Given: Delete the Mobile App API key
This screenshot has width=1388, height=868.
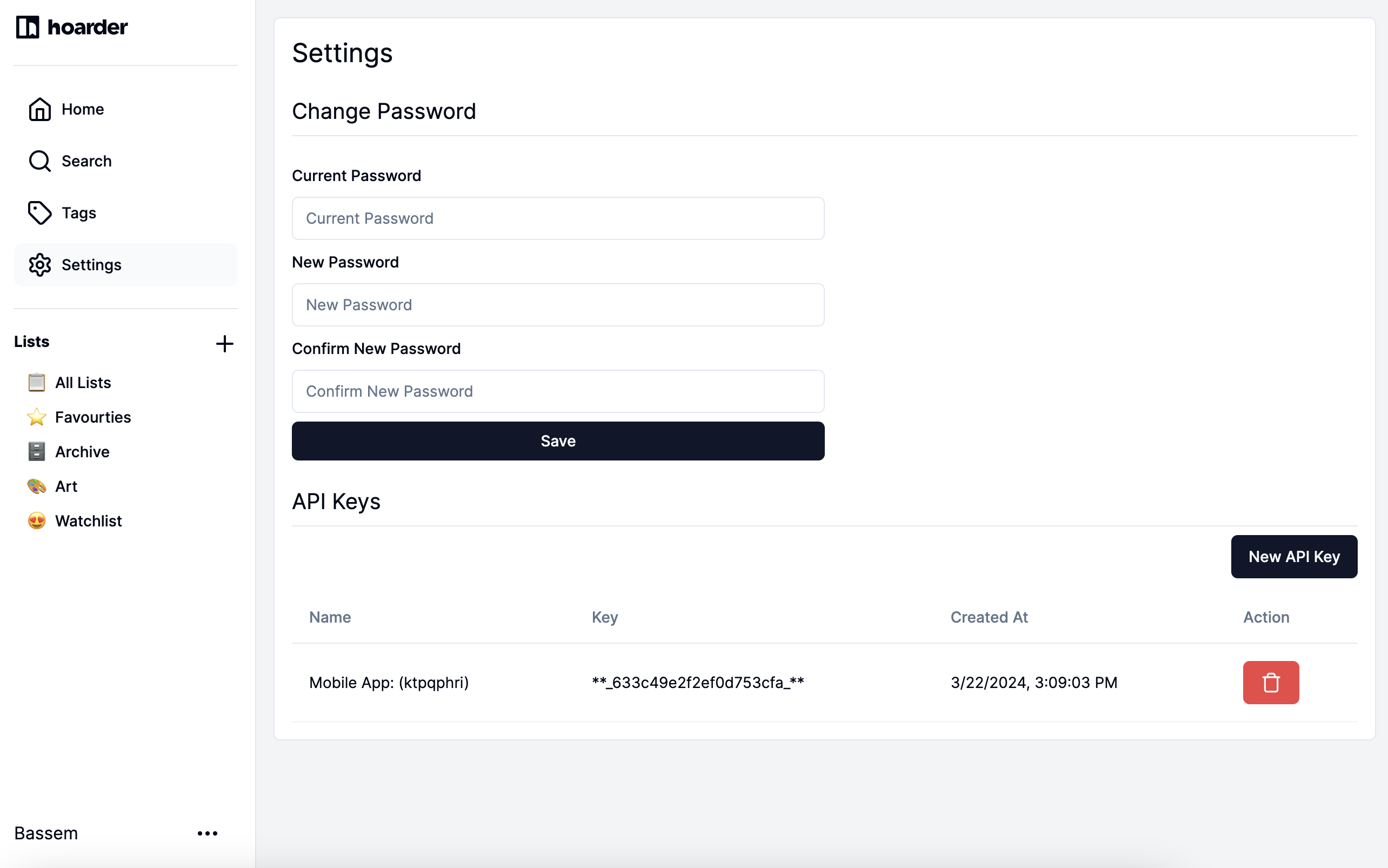Looking at the screenshot, I should 1270,683.
